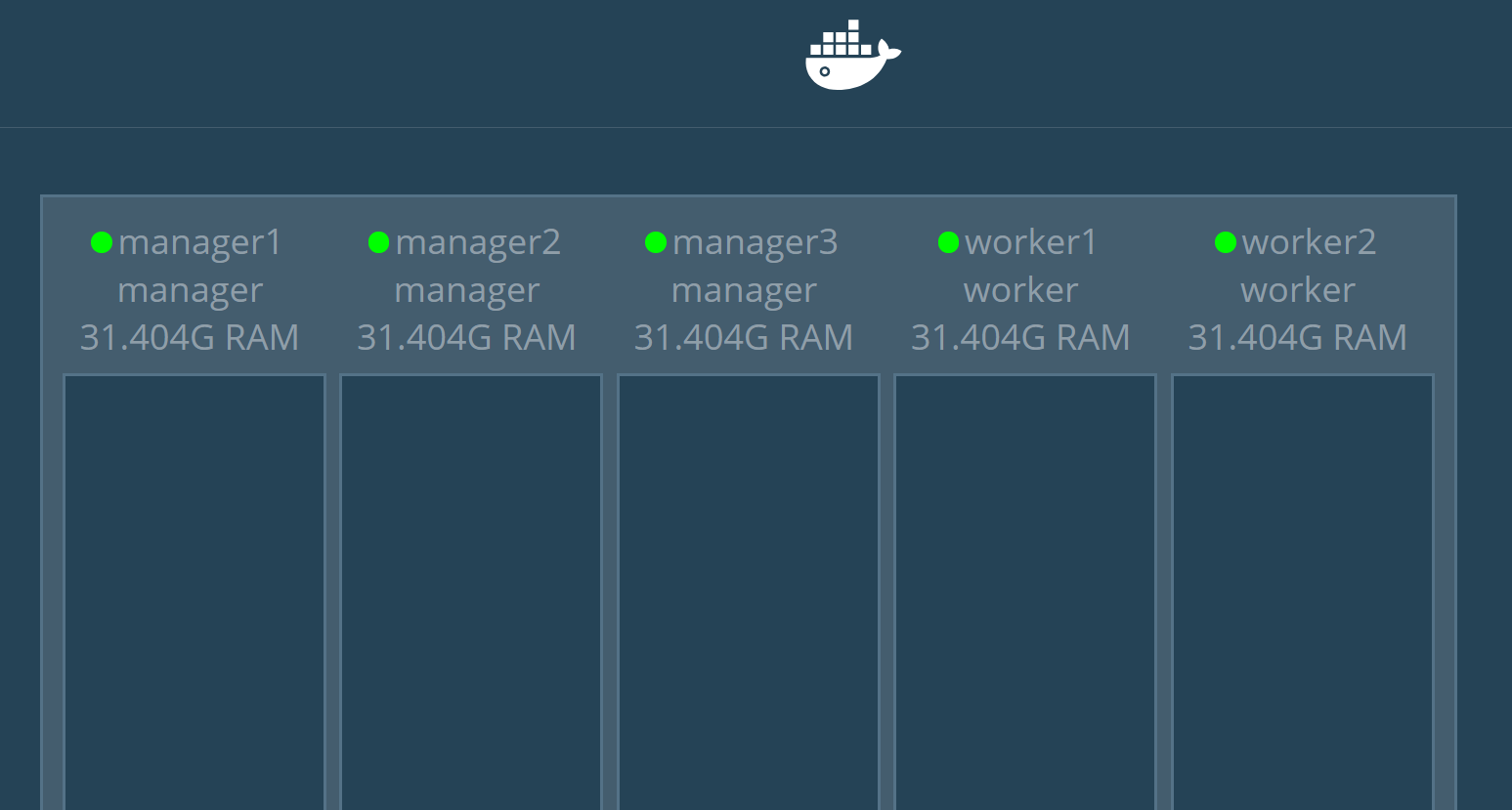Click the RAM label under manager1
This screenshot has height=810, width=1512.
pos(190,337)
